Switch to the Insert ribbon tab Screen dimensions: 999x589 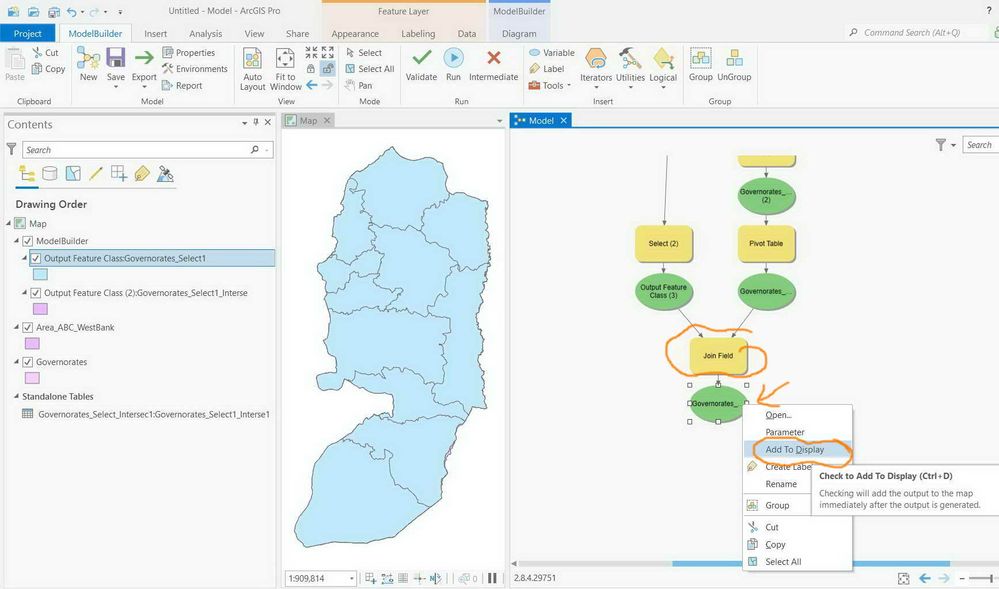pos(155,33)
